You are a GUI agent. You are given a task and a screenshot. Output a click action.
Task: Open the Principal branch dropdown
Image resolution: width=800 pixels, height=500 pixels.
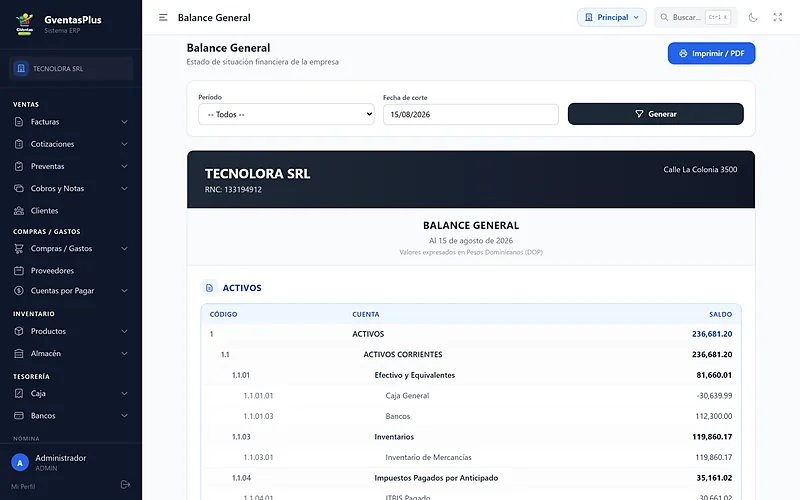click(x=612, y=17)
